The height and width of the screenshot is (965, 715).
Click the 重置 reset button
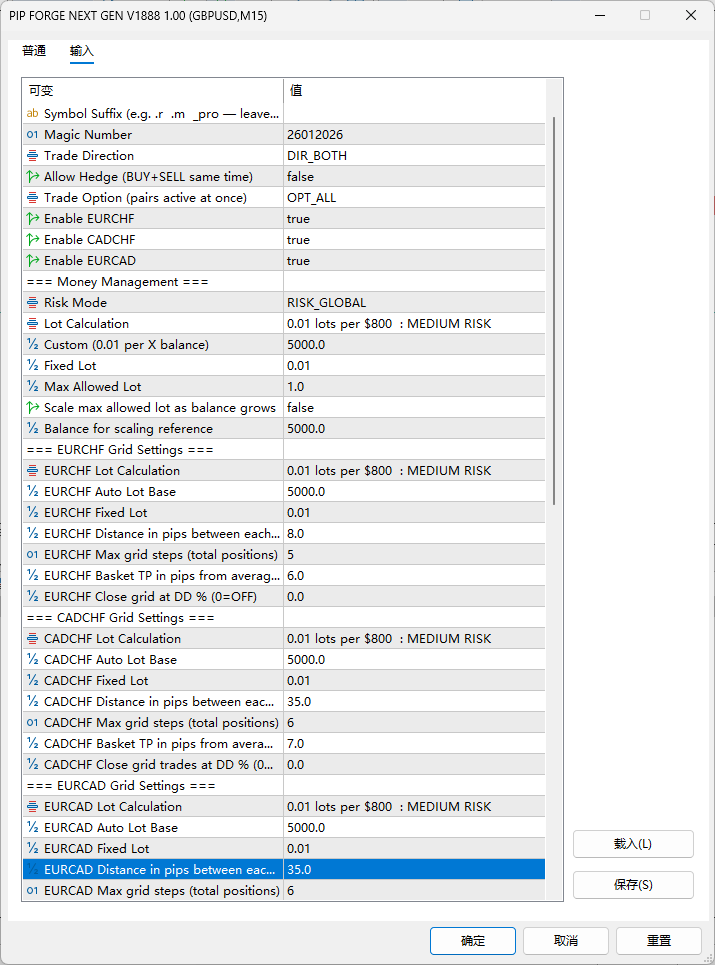[658, 940]
